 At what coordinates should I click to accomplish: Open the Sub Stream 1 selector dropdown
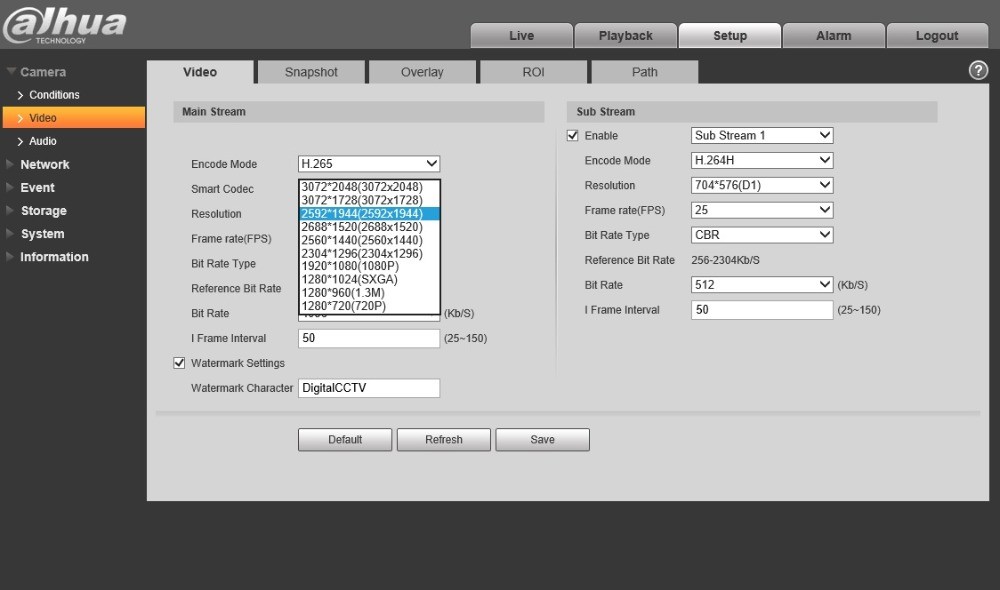[761, 135]
